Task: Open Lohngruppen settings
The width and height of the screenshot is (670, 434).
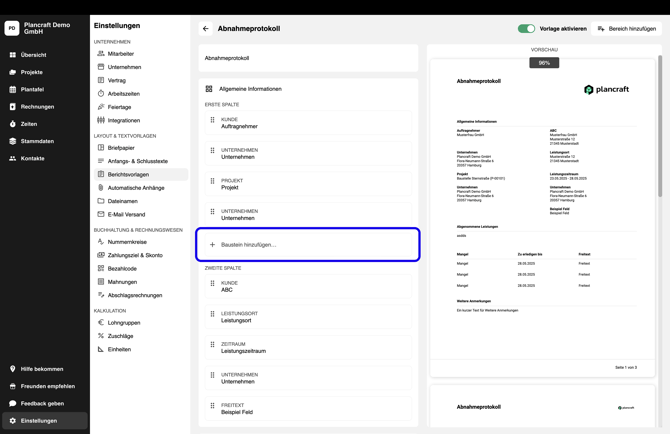Action: tap(141, 323)
